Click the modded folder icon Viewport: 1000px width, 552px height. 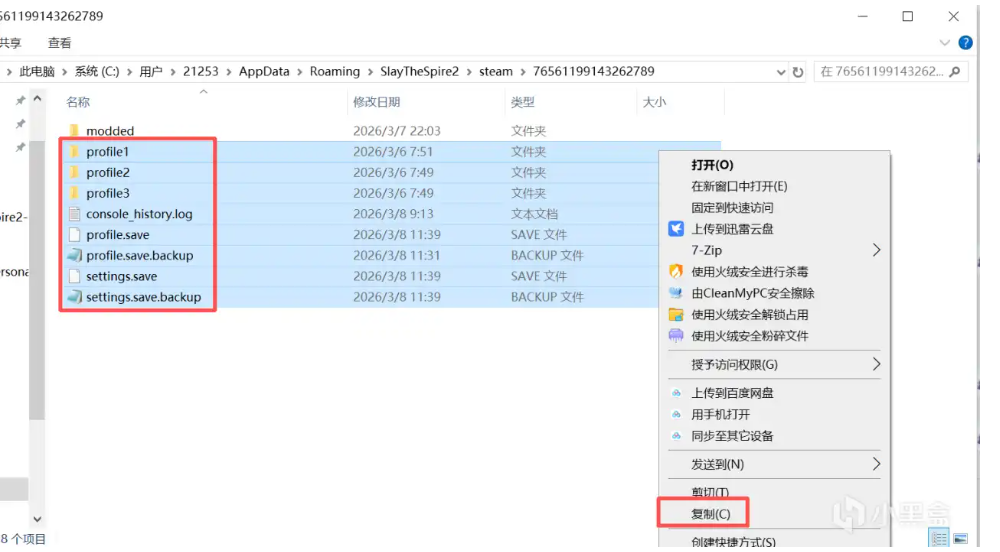(x=74, y=131)
